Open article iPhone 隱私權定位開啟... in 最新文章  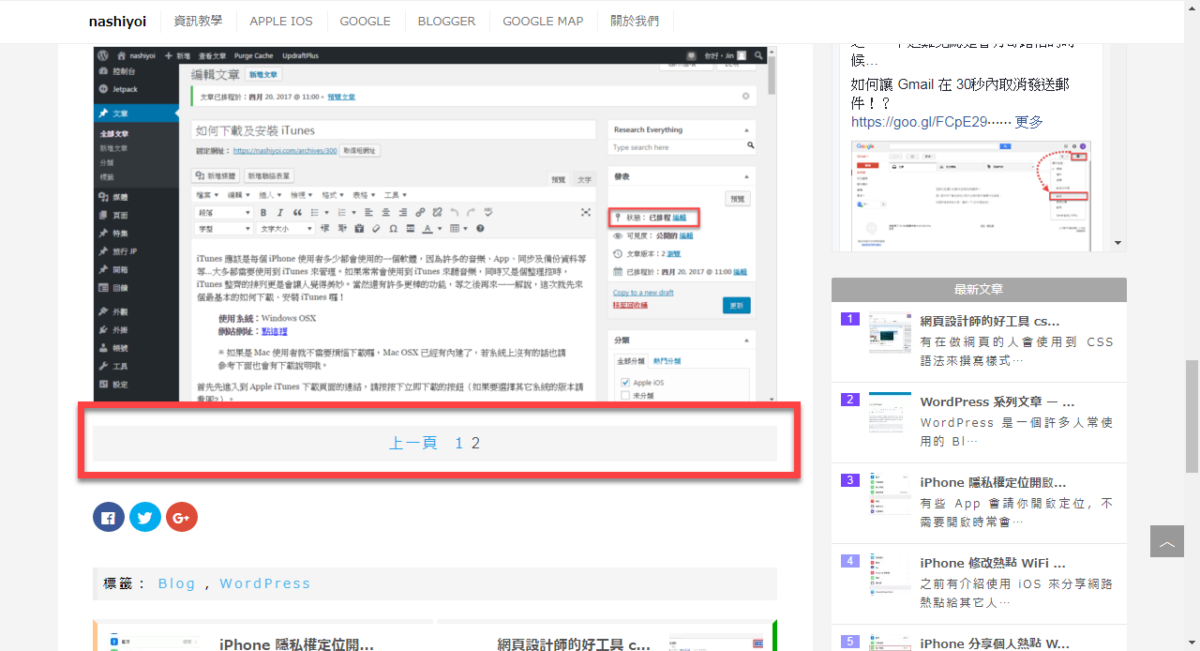pyautogui.click(x=992, y=482)
